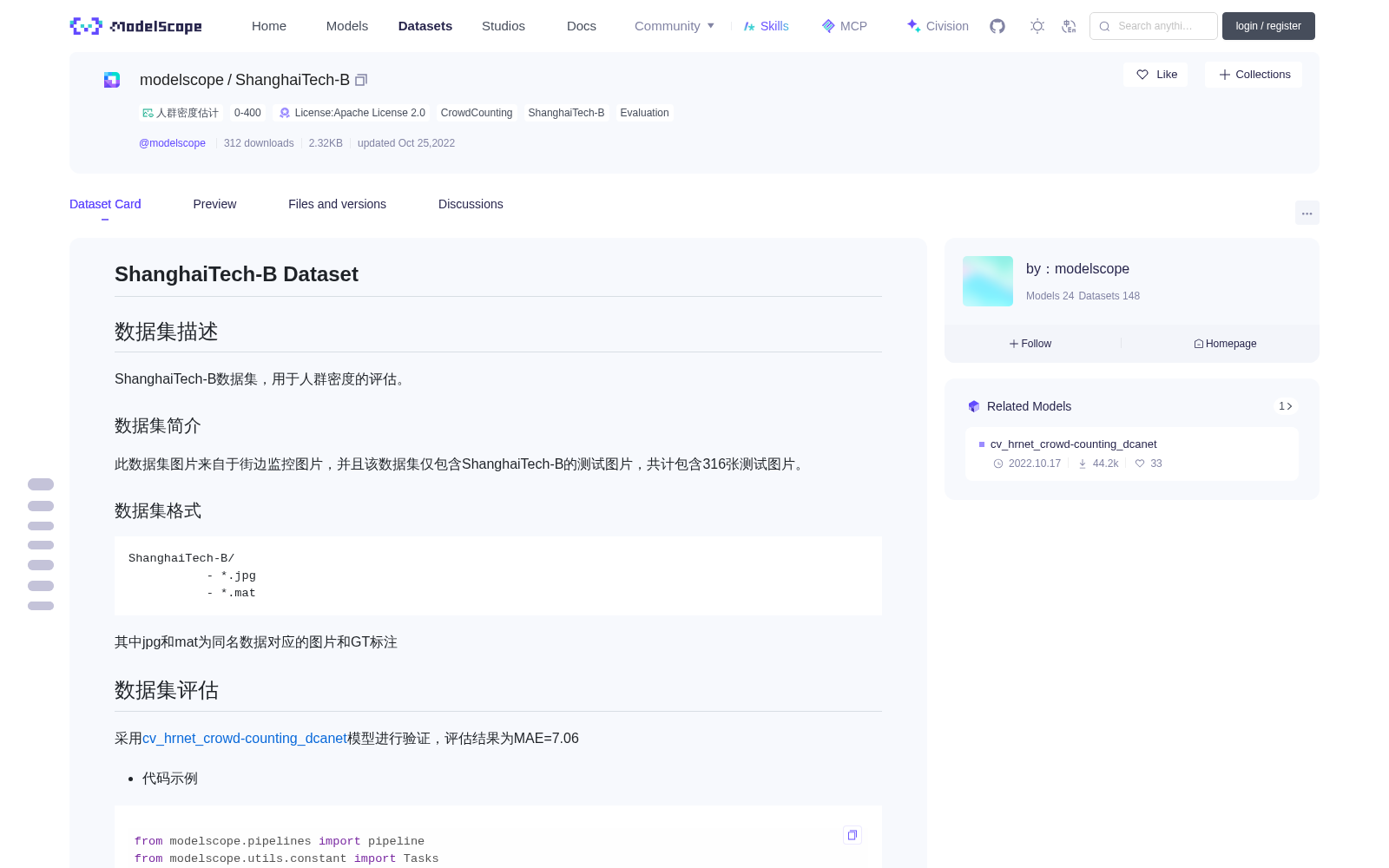Screen dimensions: 1389x868
Task: Click the modelscope namespace in title
Action: click(181, 80)
